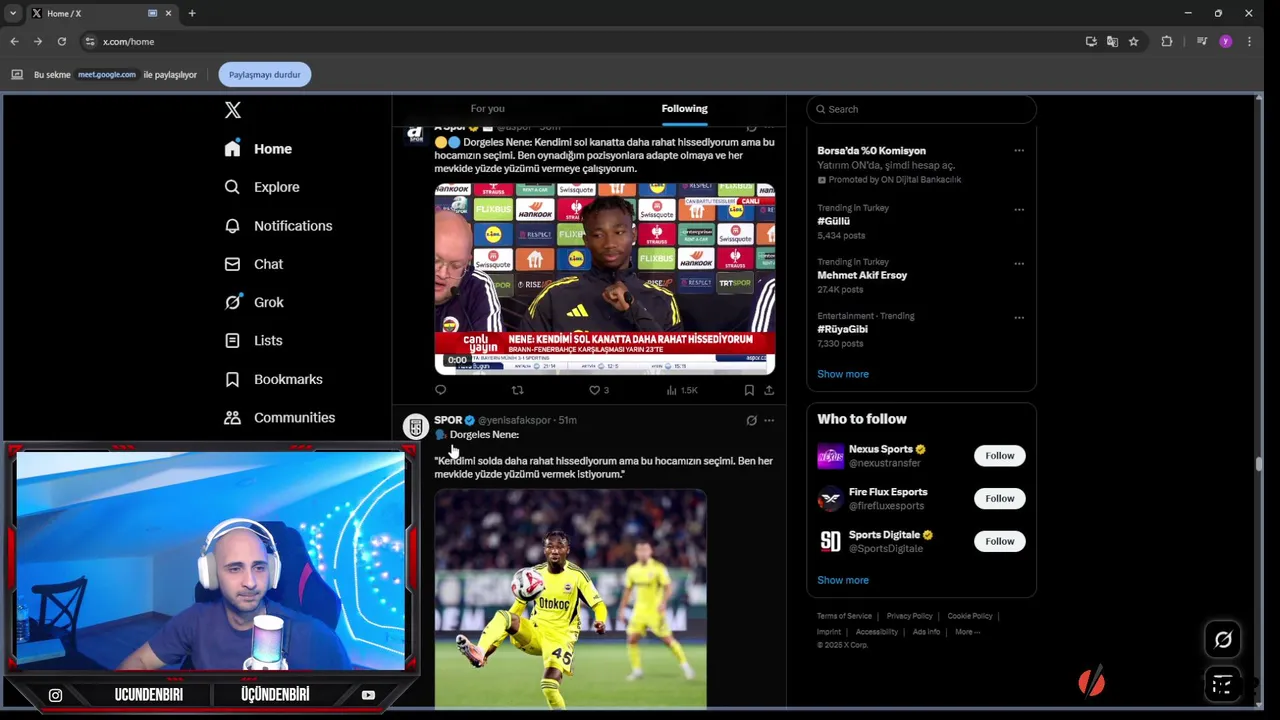Open the Fenerbahçe player photo in SPOR tweet
The image size is (1280, 720).
[570, 599]
